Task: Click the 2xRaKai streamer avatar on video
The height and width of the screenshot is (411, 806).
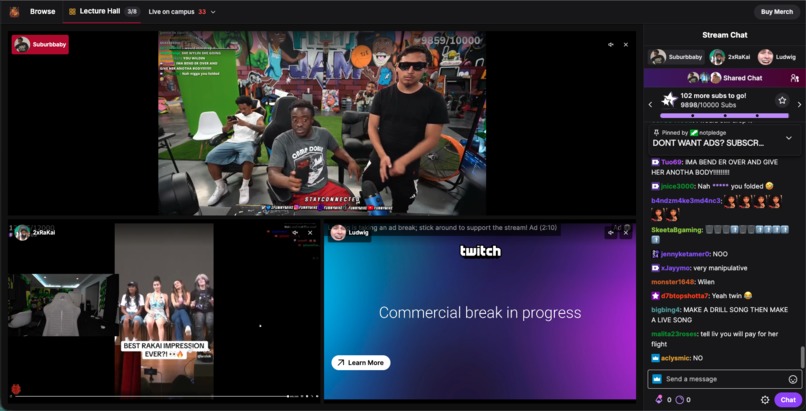Action: click(x=22, y=233)
